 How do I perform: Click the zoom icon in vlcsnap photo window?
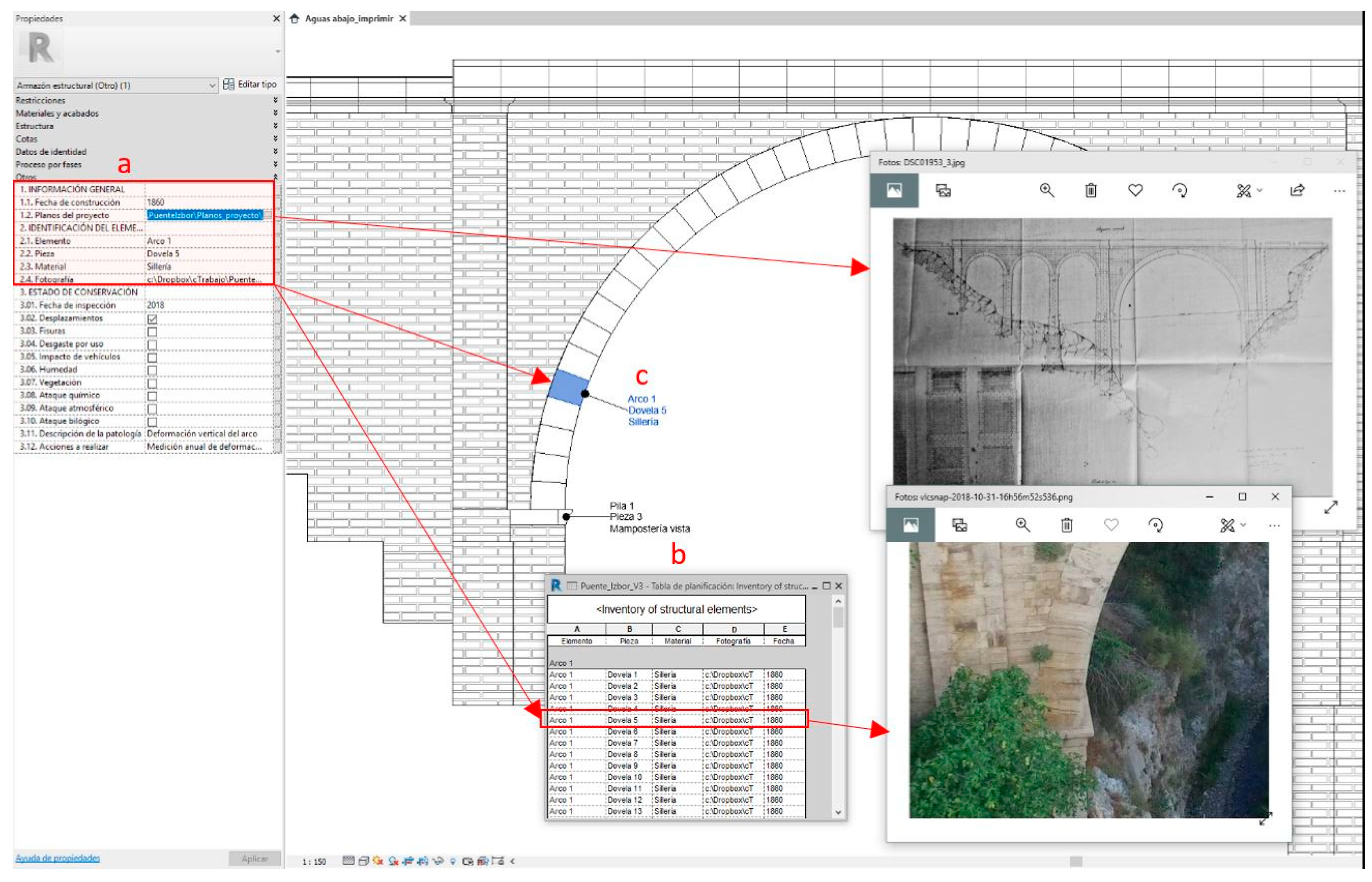(x=1022, y=525)
